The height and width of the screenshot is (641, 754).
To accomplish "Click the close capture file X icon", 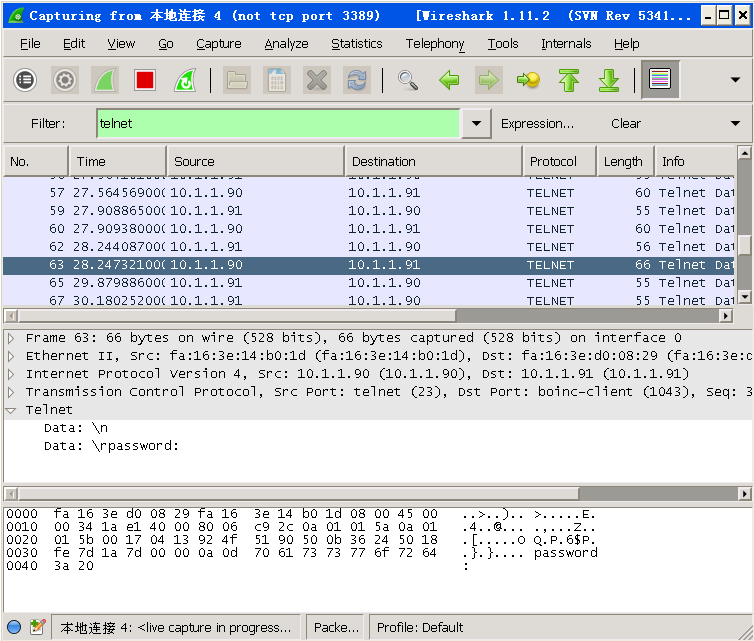I will point(316,80).
